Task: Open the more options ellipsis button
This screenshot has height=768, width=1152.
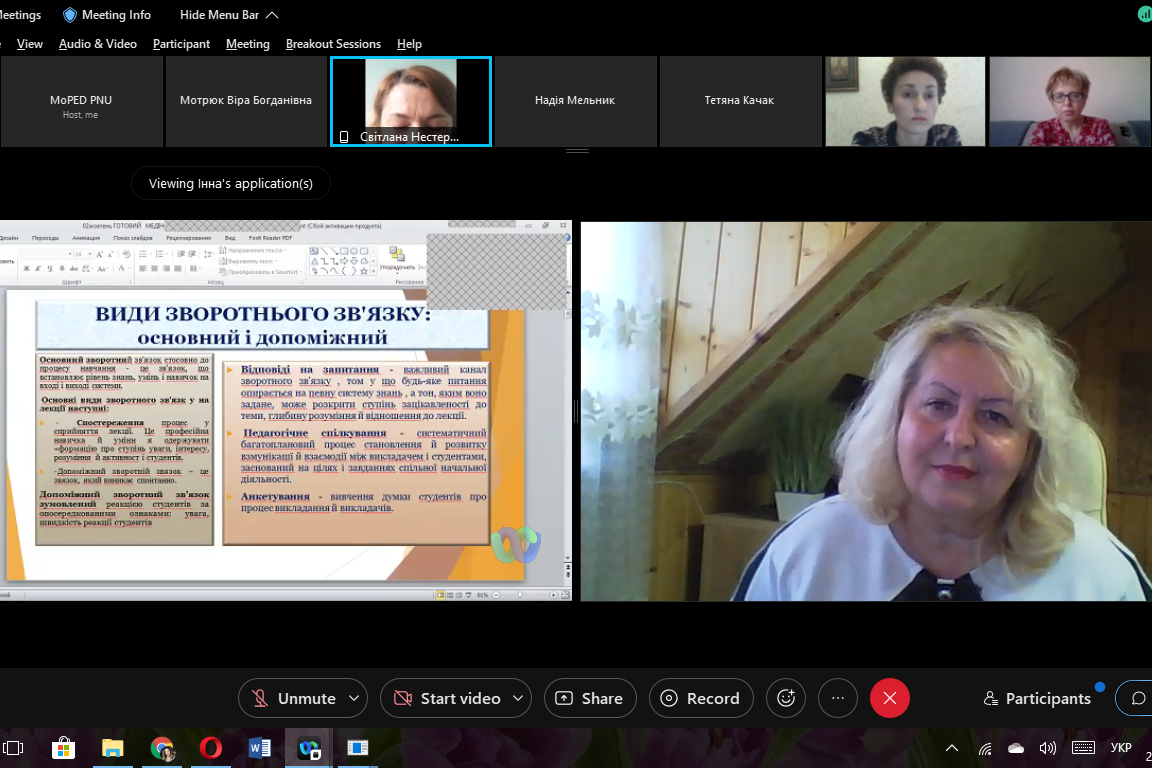Action: pos(838,698)
